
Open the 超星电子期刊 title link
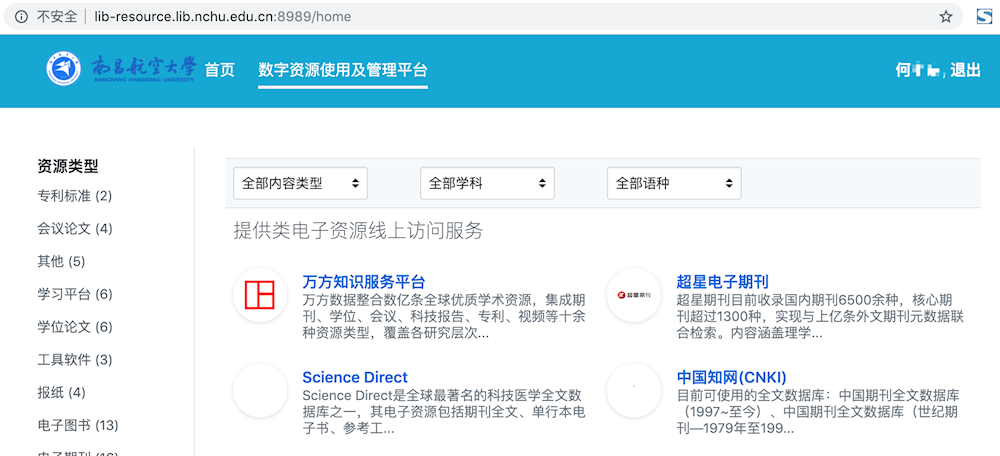[723, 282]
